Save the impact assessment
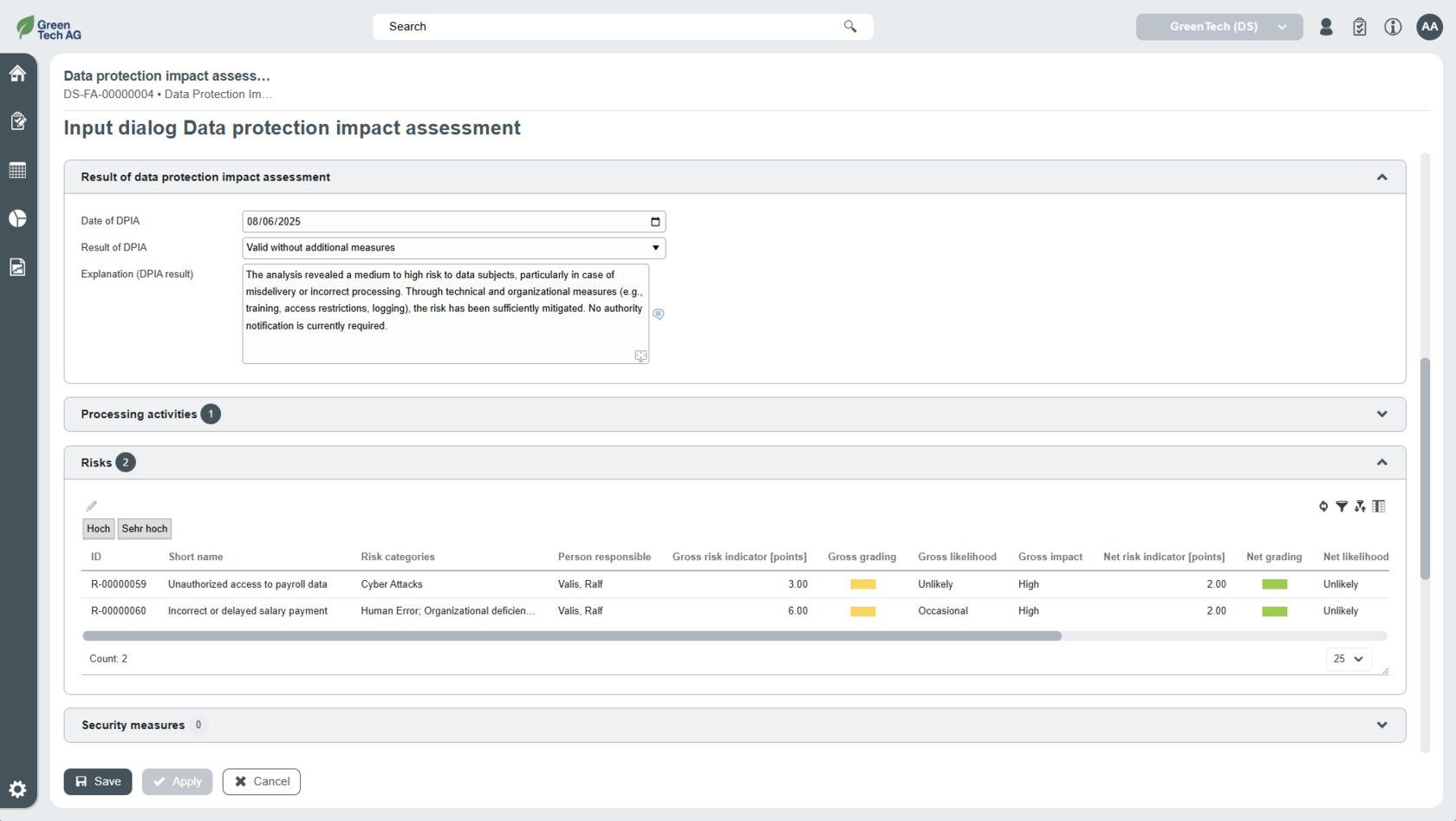The height and width of the screenshot is (821, 1456). [x=98, y=781]
